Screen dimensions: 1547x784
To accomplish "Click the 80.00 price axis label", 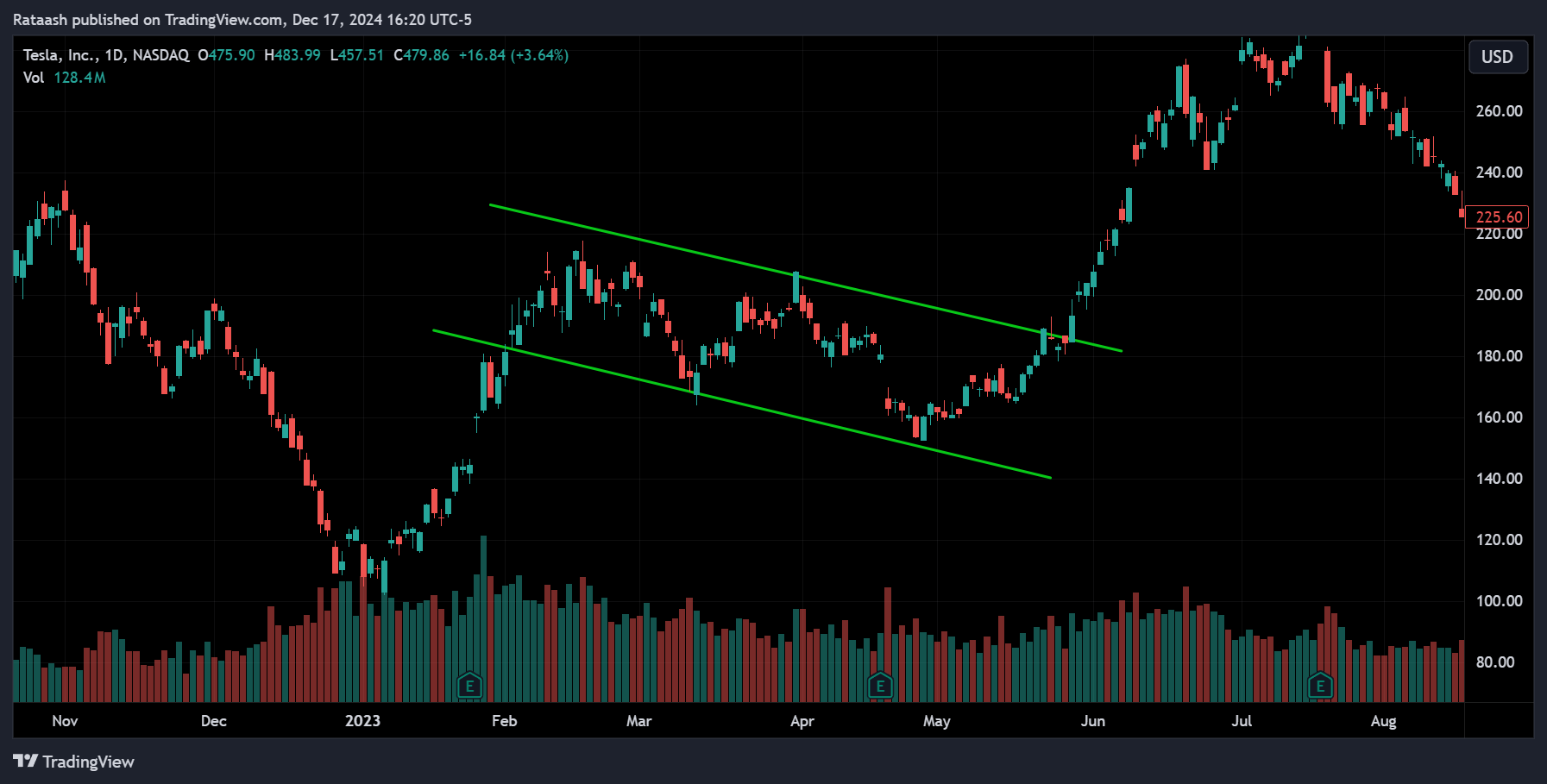I will pyautogui.click(x=1495, y=662).
